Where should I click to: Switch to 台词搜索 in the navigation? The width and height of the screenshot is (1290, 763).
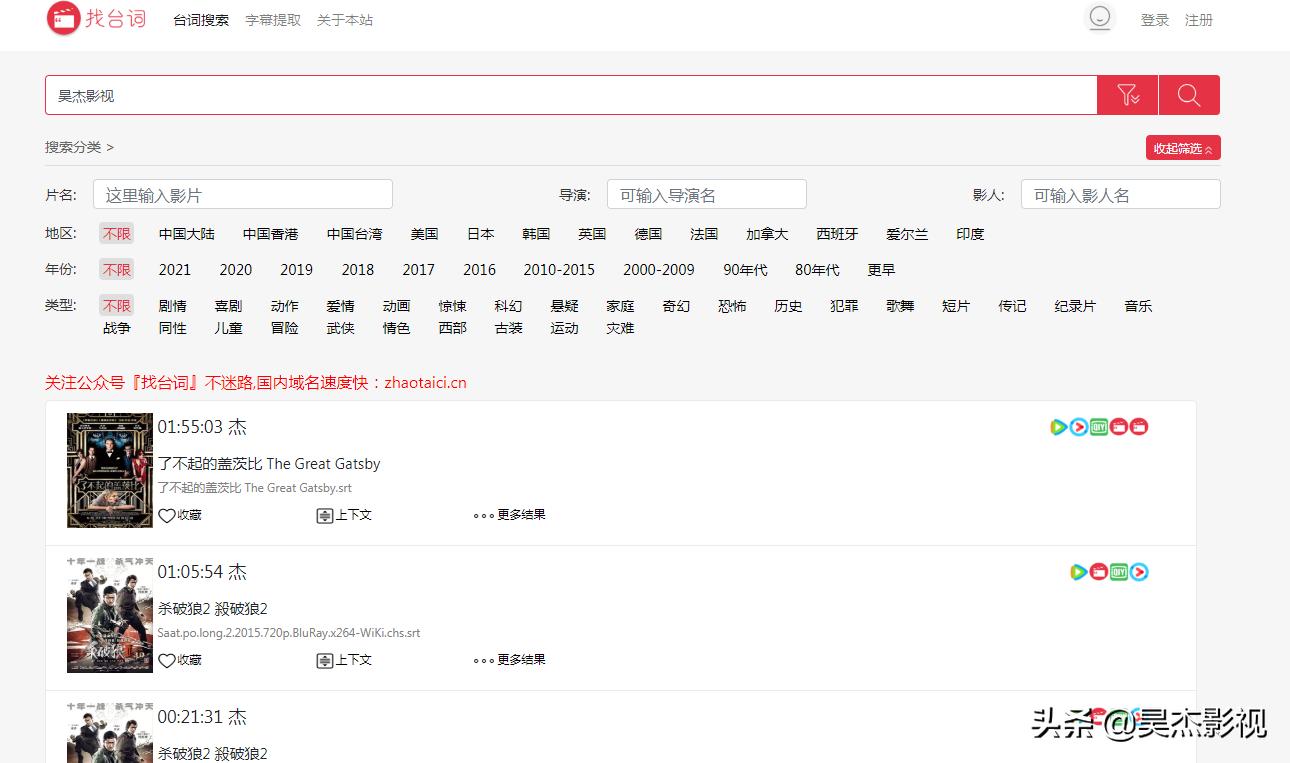point(200,19)
